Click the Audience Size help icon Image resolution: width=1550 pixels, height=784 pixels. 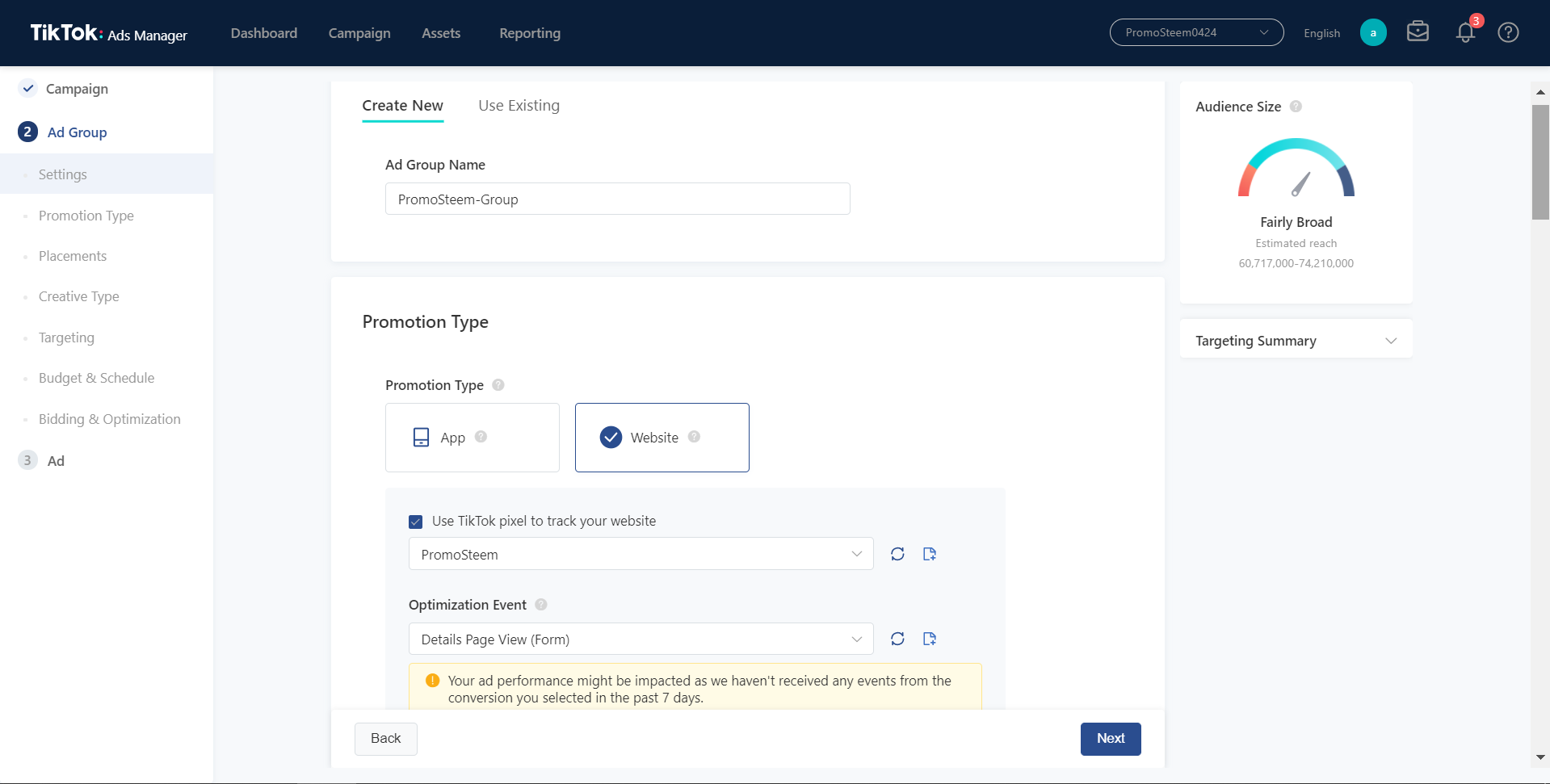tap(1296, 107)
